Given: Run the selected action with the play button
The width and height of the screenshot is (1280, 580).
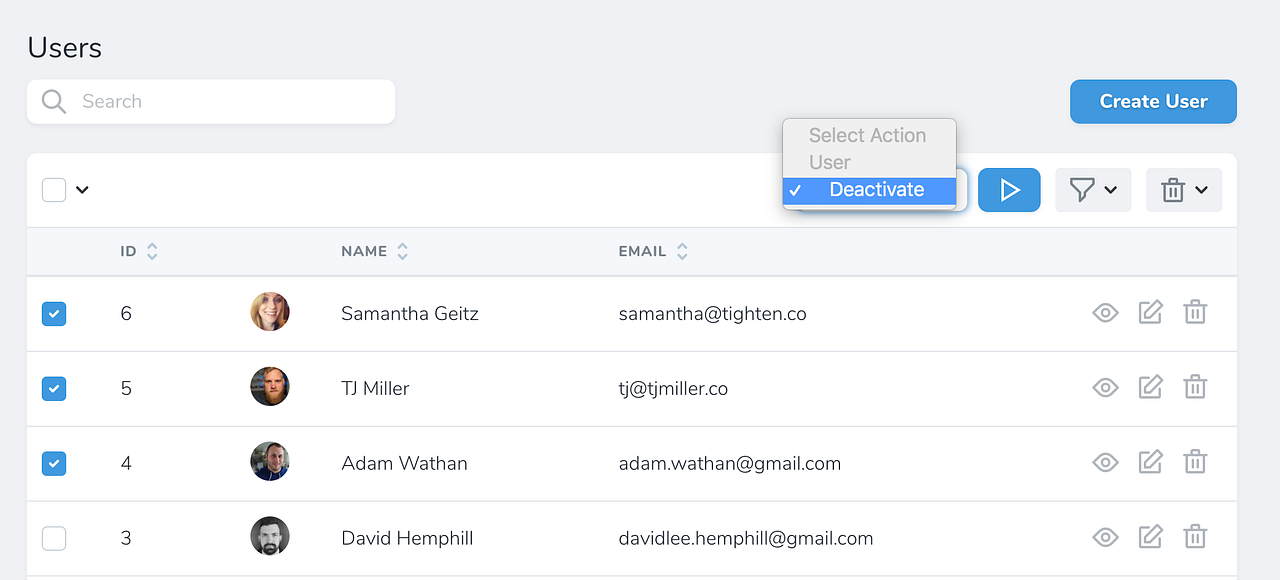Looking at the screenshot, I should tap(1009, 189).
